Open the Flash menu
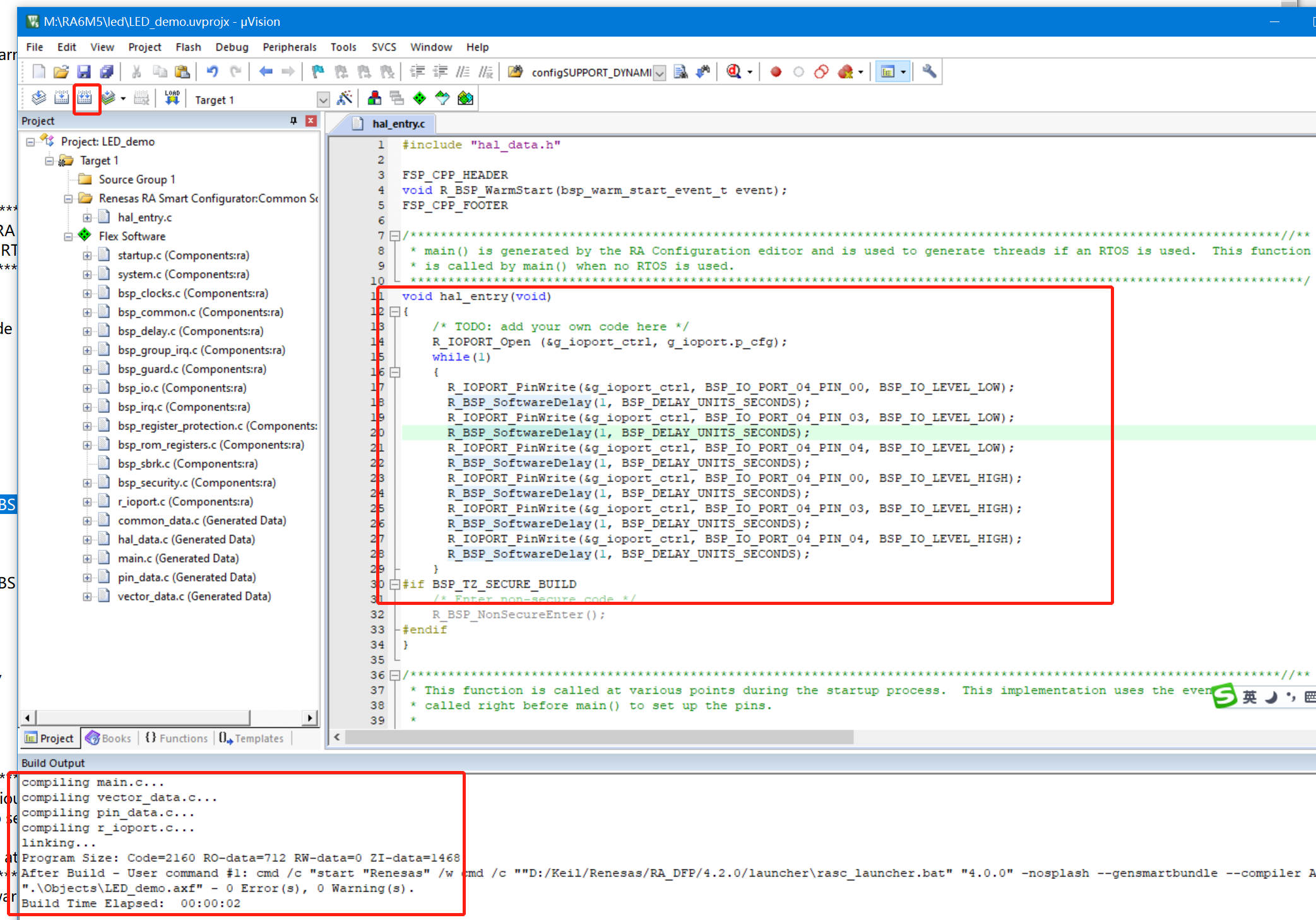 [188, 47]
